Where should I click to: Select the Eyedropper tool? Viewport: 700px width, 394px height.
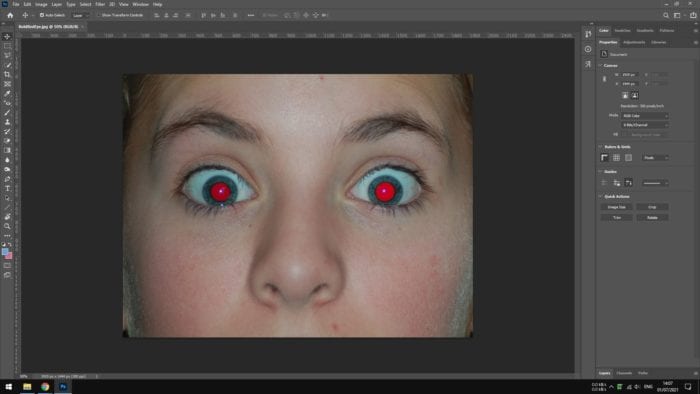coord(7,93)
